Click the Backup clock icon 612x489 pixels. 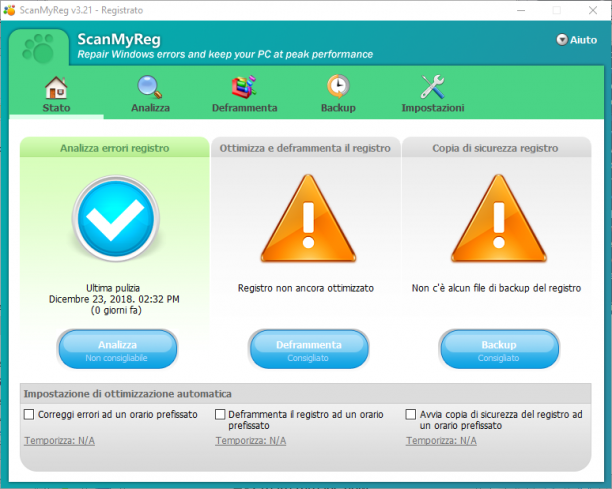[338, 86]
